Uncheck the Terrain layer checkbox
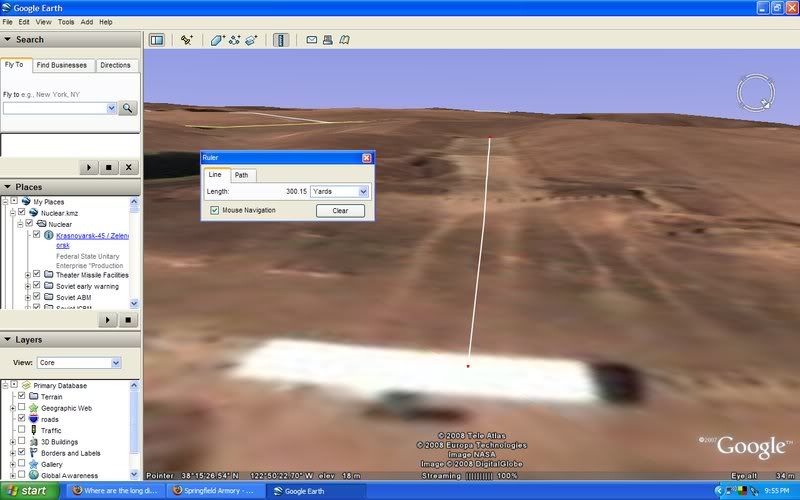Image resolution: width=800 pixels, height=500 pixels. [x=21, y=395]
